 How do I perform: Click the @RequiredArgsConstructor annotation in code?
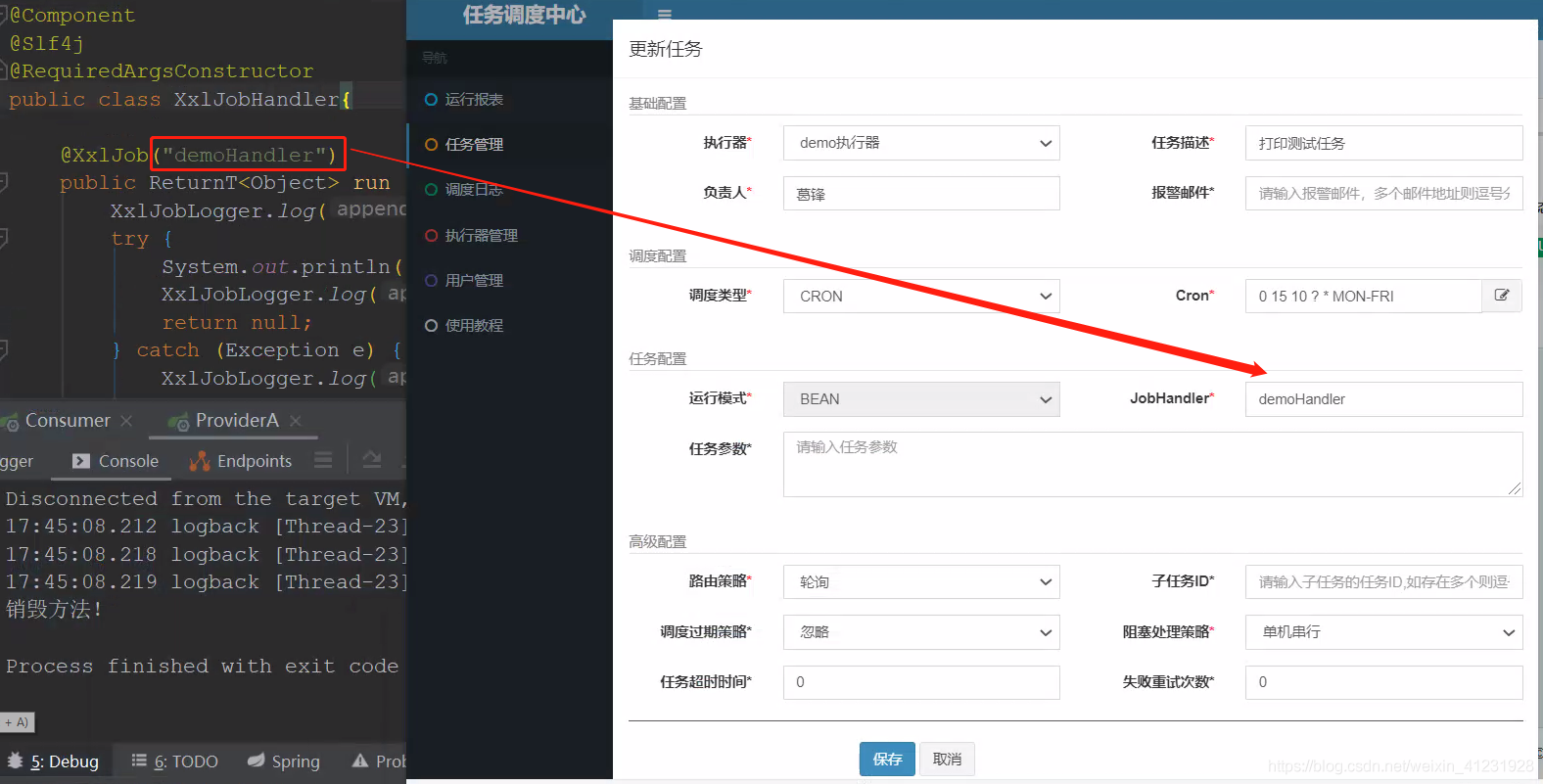[x=162, y=71]
